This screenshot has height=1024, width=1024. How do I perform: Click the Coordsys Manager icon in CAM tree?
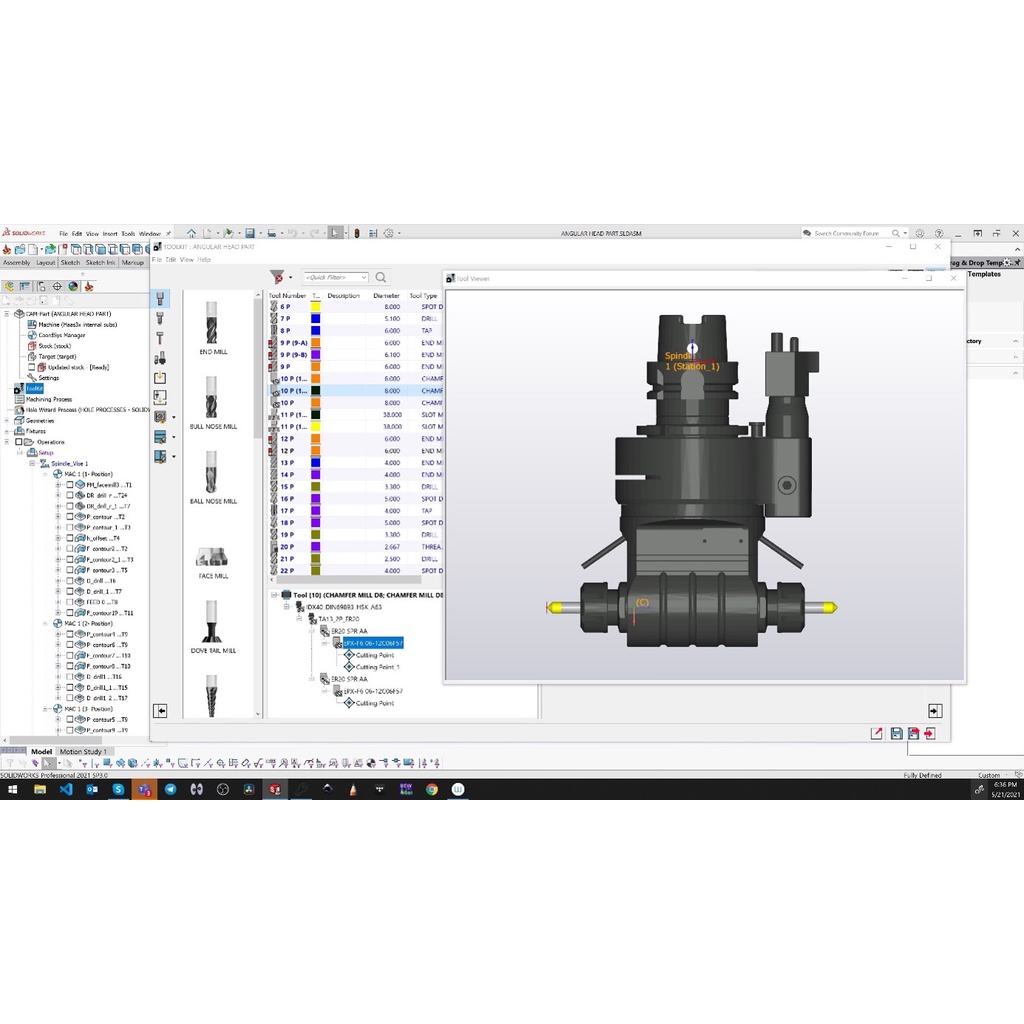tap(31, 335)
